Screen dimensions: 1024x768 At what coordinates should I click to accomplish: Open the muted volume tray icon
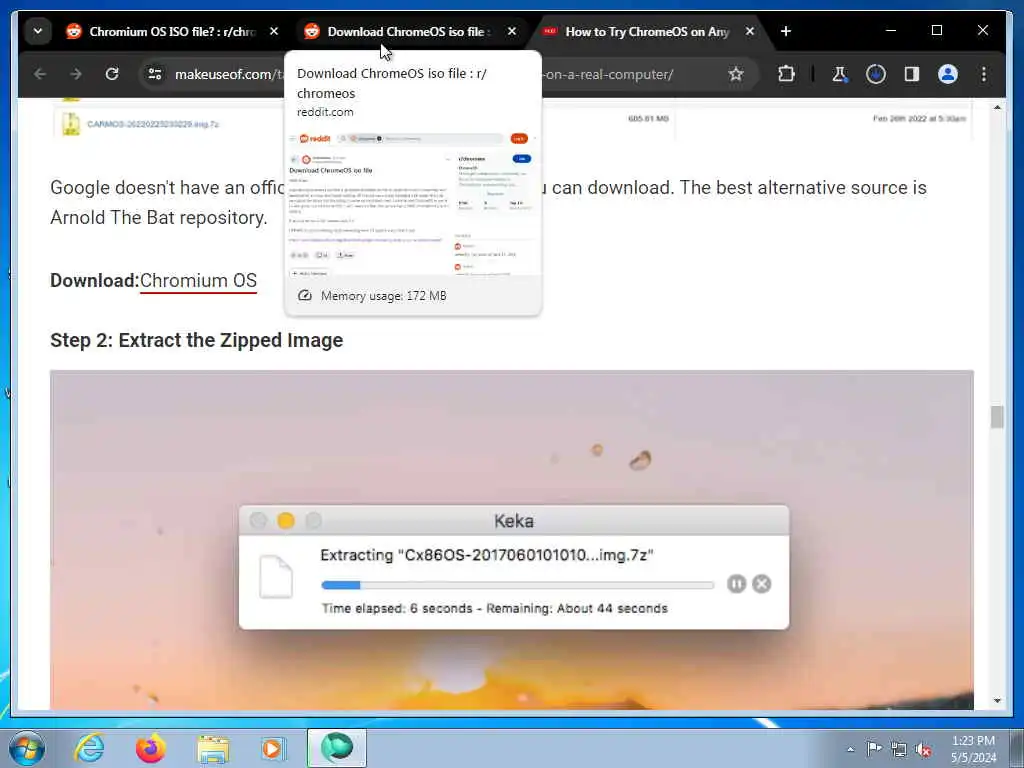923,750
